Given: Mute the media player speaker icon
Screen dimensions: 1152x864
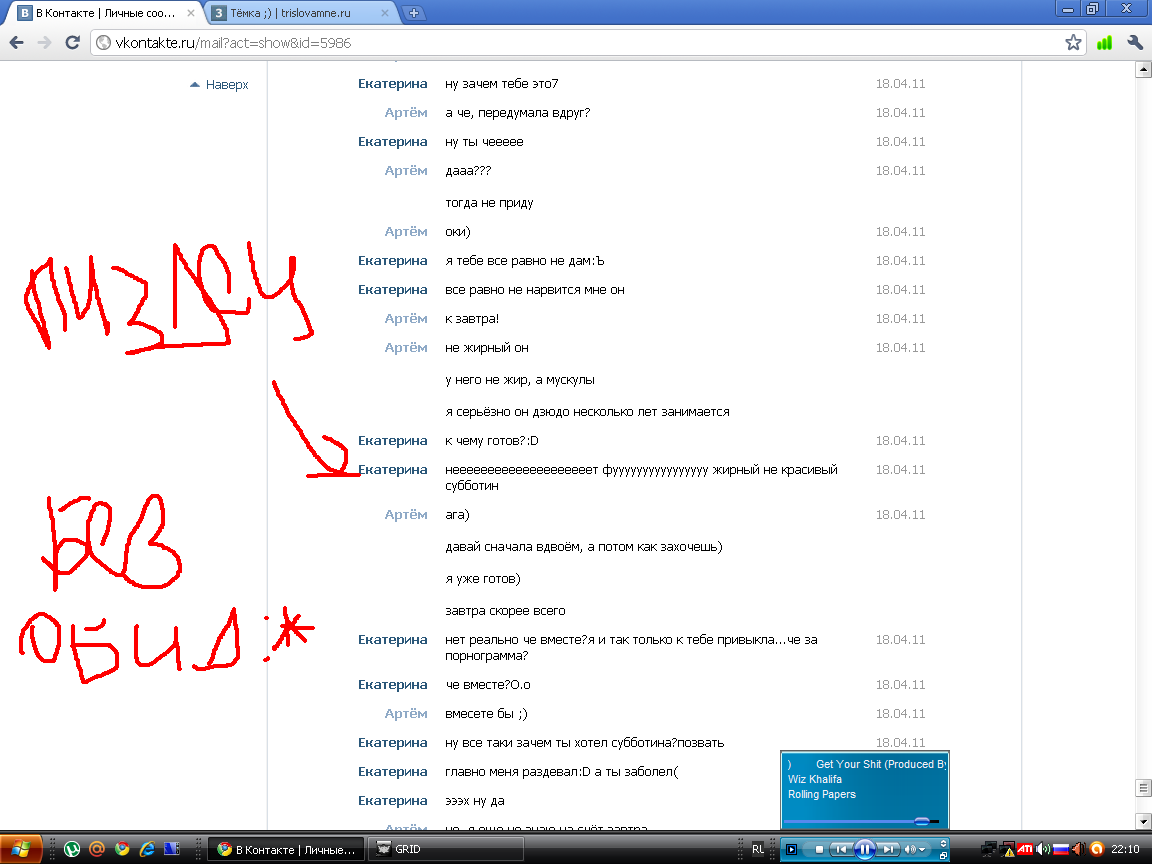Looking at the screenshot, I should (x=910, y=849).
